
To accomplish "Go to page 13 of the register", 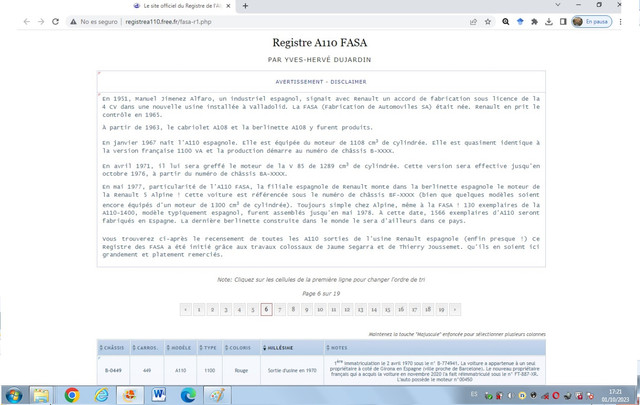I will (x=360, y=309).
